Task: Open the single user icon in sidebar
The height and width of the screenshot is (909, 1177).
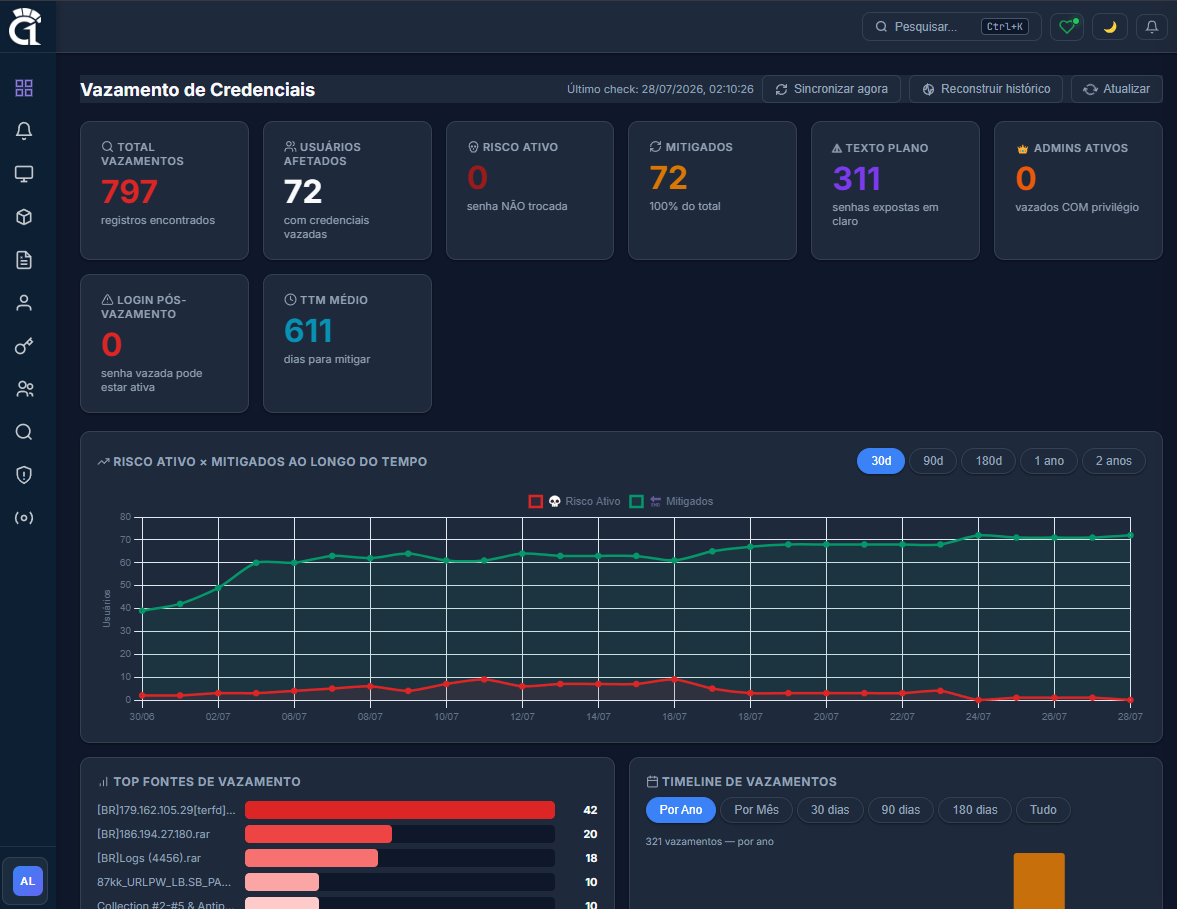Action: [x=24, y=302]
